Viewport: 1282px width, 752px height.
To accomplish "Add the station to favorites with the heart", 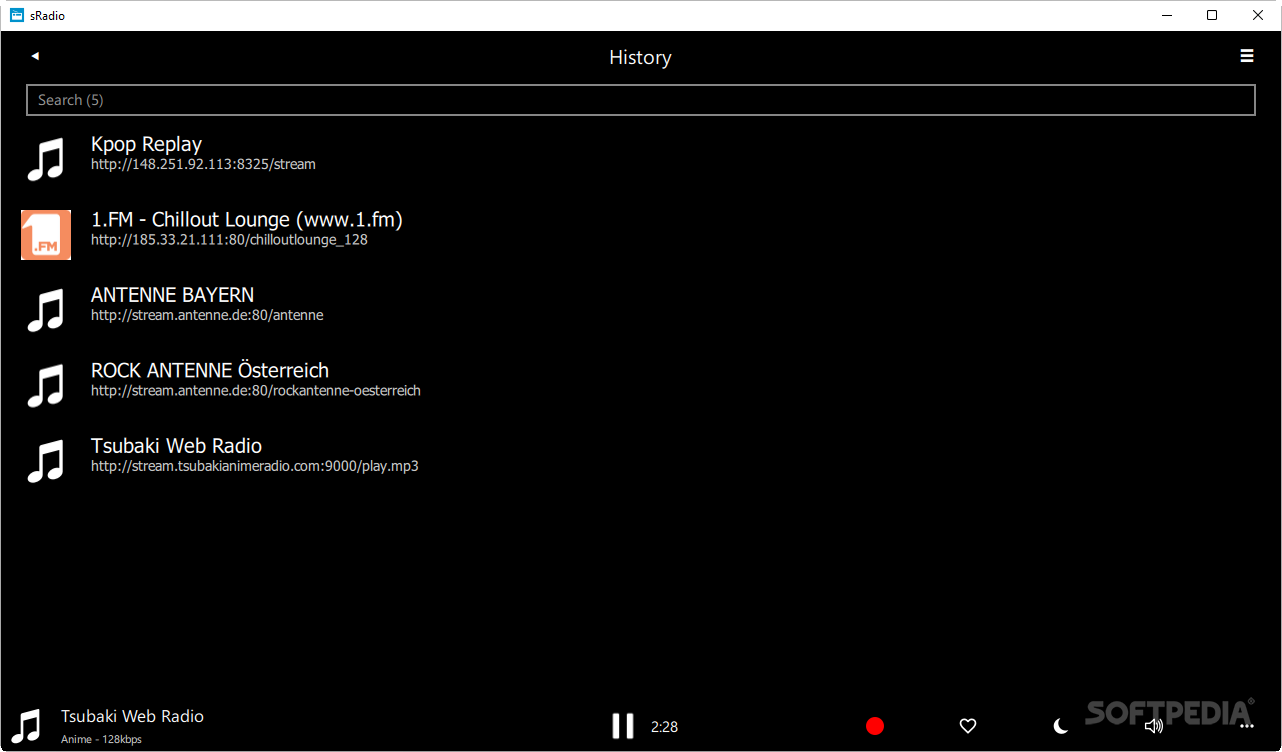I will click(968, 726).
